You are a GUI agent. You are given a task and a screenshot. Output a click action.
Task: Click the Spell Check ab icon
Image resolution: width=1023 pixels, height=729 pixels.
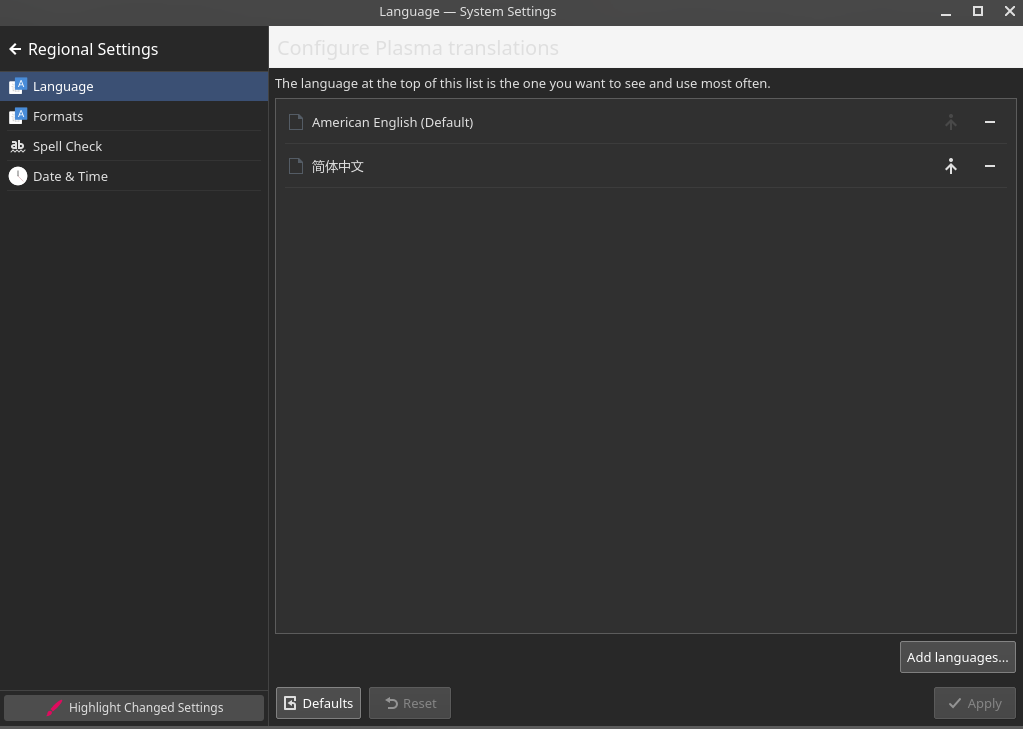(18, 146)
